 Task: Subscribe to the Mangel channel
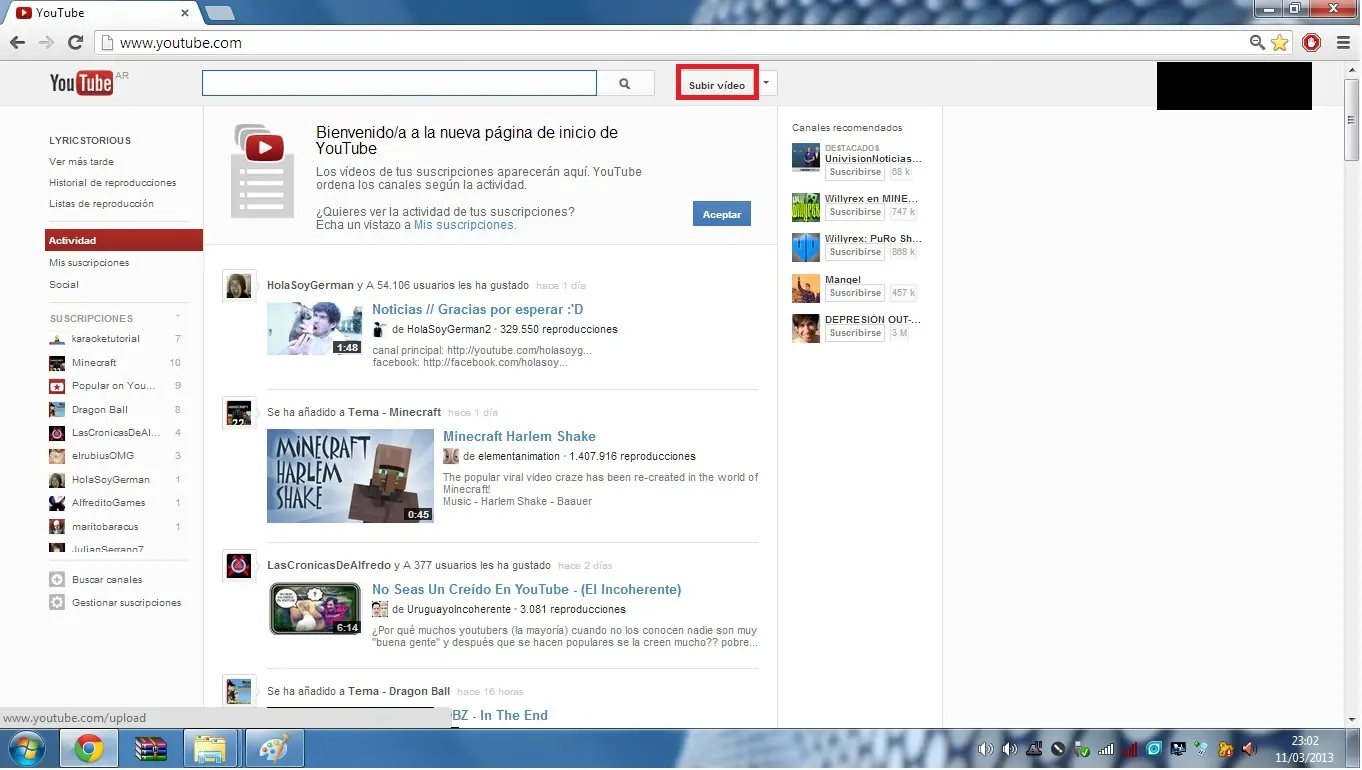(x=855, y=293)
